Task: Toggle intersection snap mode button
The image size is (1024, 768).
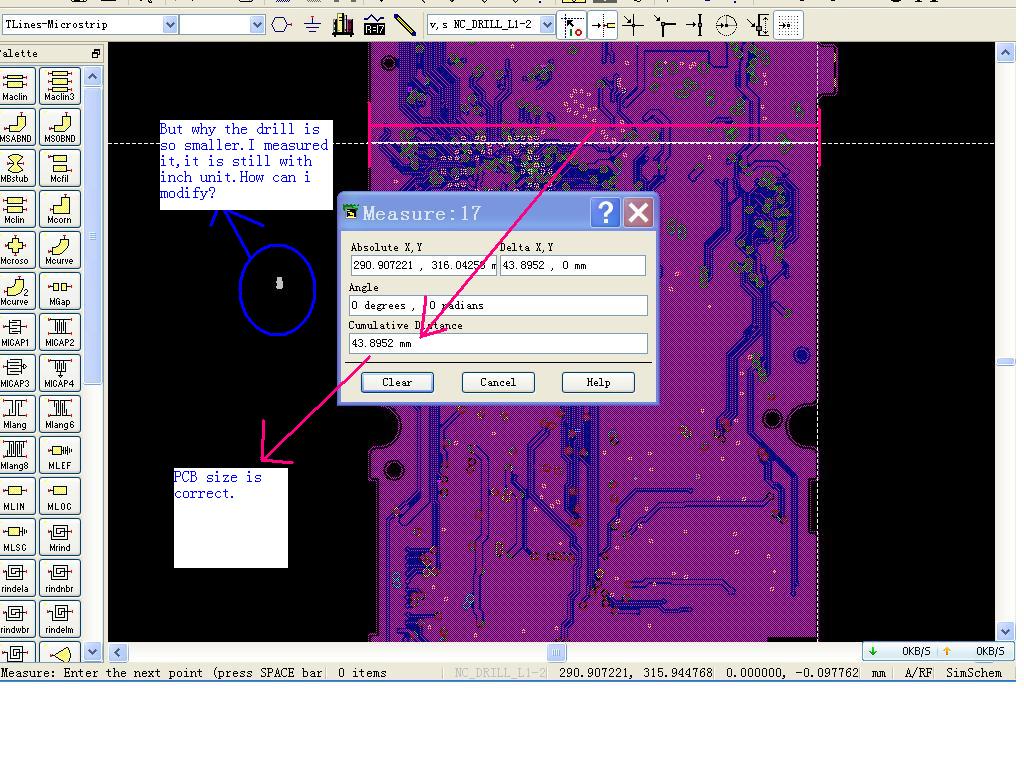Action: pyautogui.click(x=633, y=25)
